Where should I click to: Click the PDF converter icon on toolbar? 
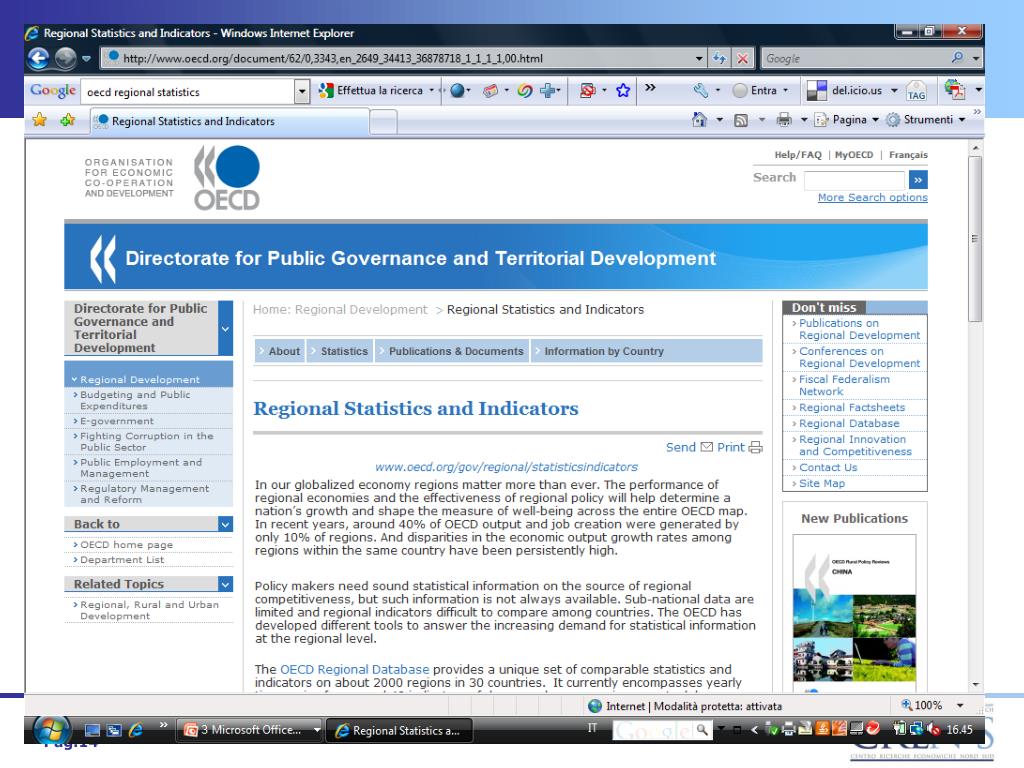pyautogui.click(x=955, y=90)
